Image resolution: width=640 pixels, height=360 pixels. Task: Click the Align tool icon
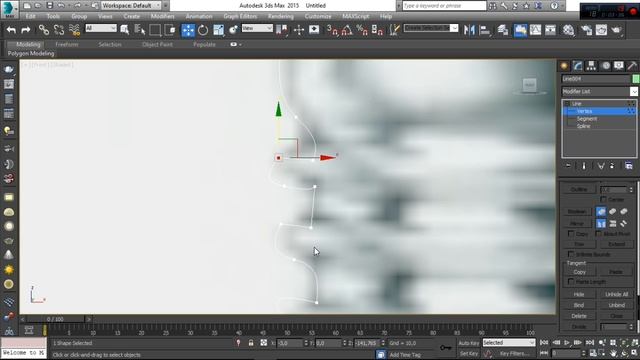[484, 30]
